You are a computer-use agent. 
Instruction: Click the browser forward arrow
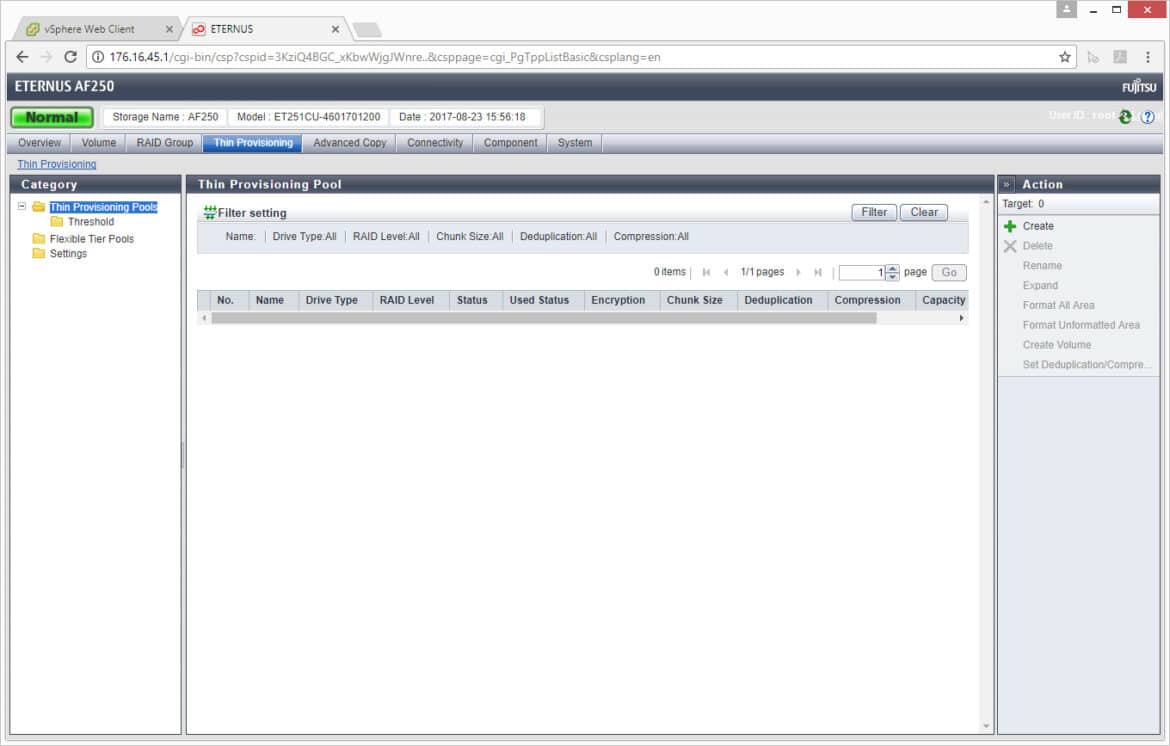tap(46, 57)
